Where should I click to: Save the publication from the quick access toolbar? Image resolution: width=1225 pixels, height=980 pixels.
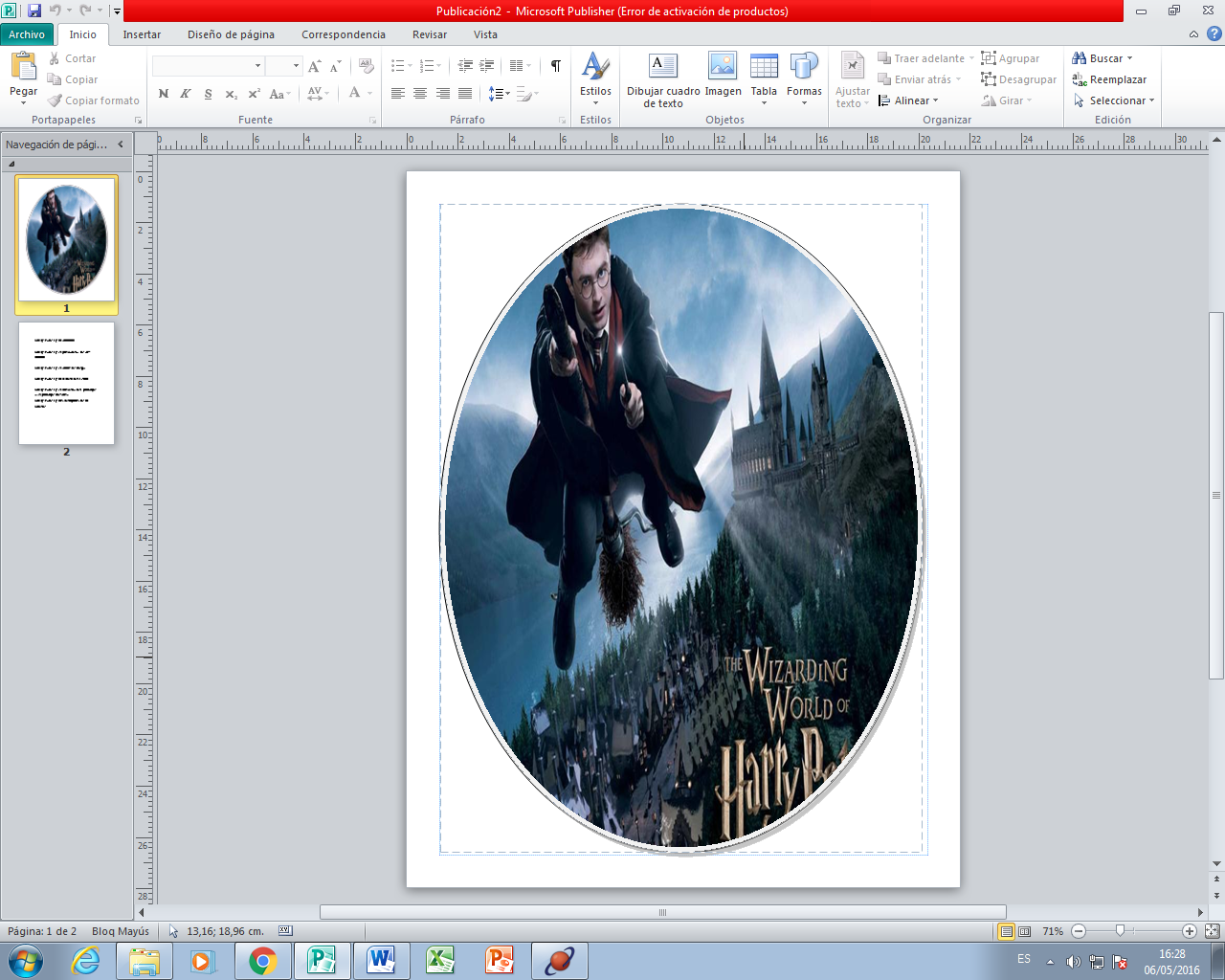pos(34,11)
